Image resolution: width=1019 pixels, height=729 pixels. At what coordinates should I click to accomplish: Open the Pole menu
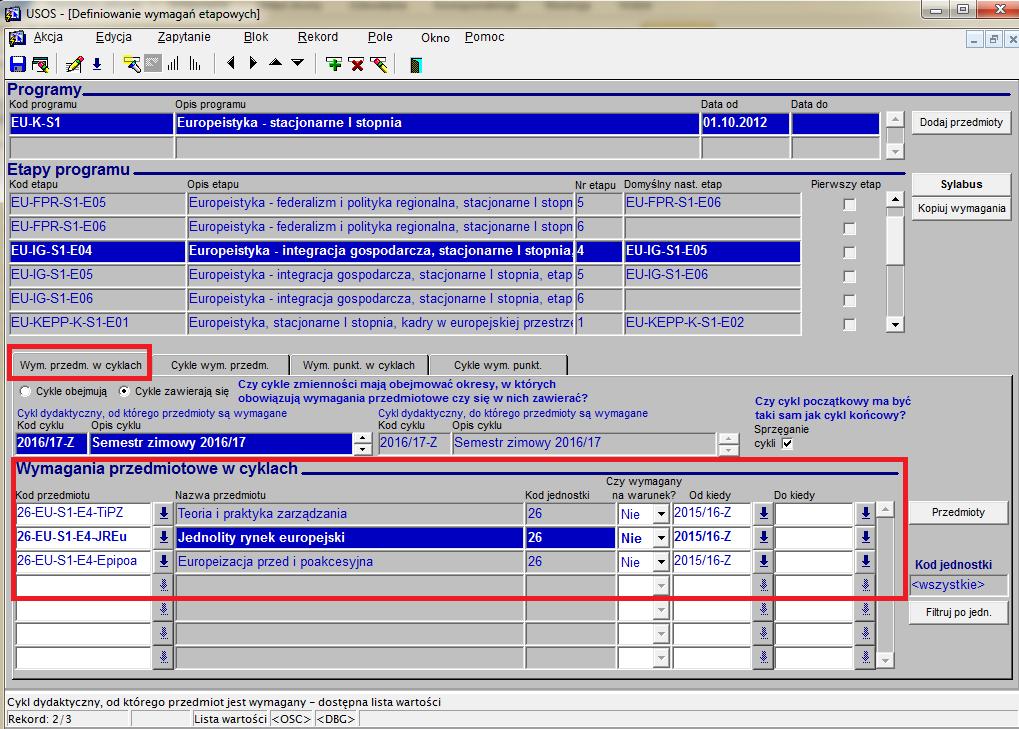point(380,37)
